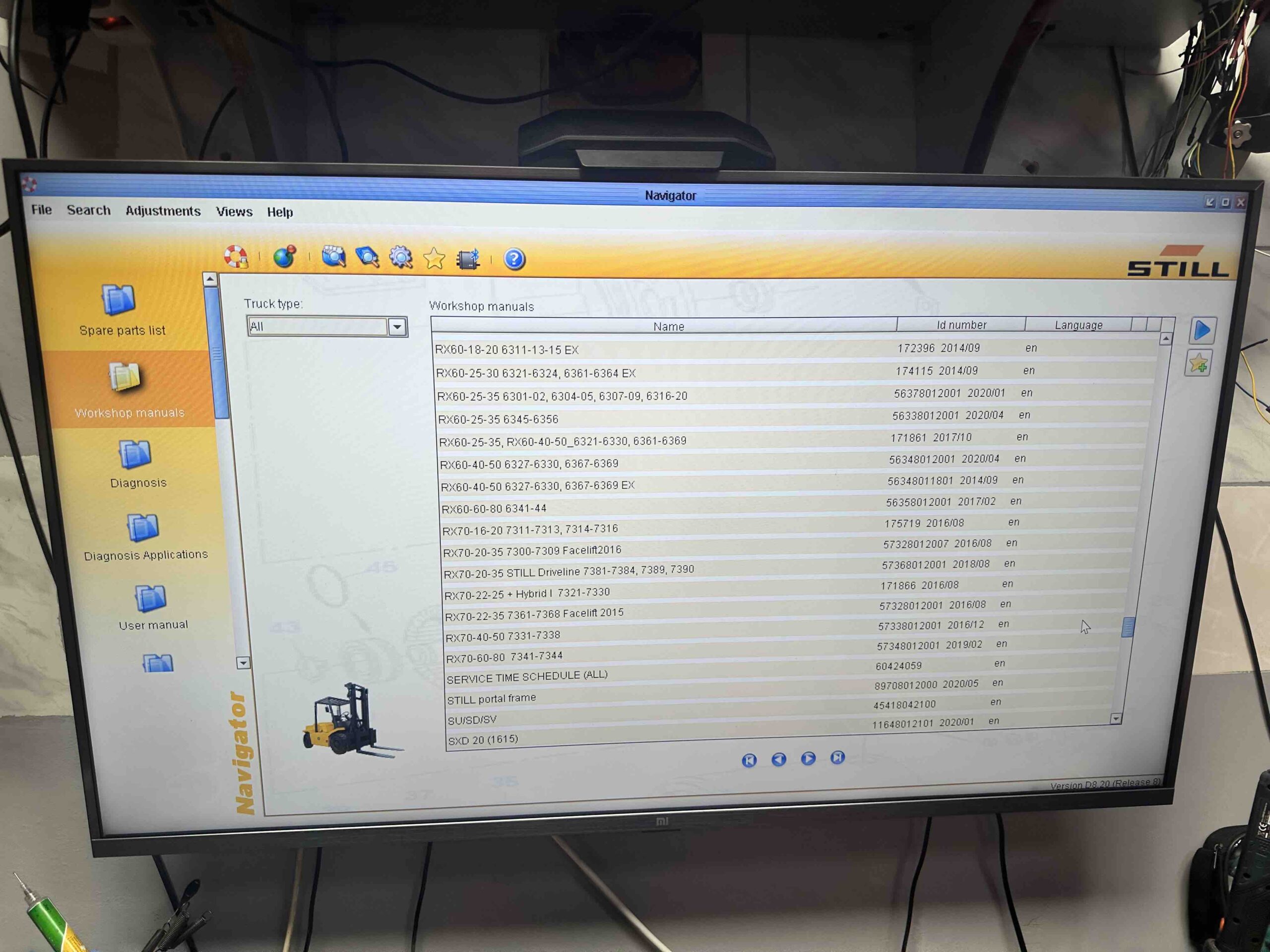Click sidebar scroll down arrow
This screenshot has height=952, width=1270.
[244, 663]
